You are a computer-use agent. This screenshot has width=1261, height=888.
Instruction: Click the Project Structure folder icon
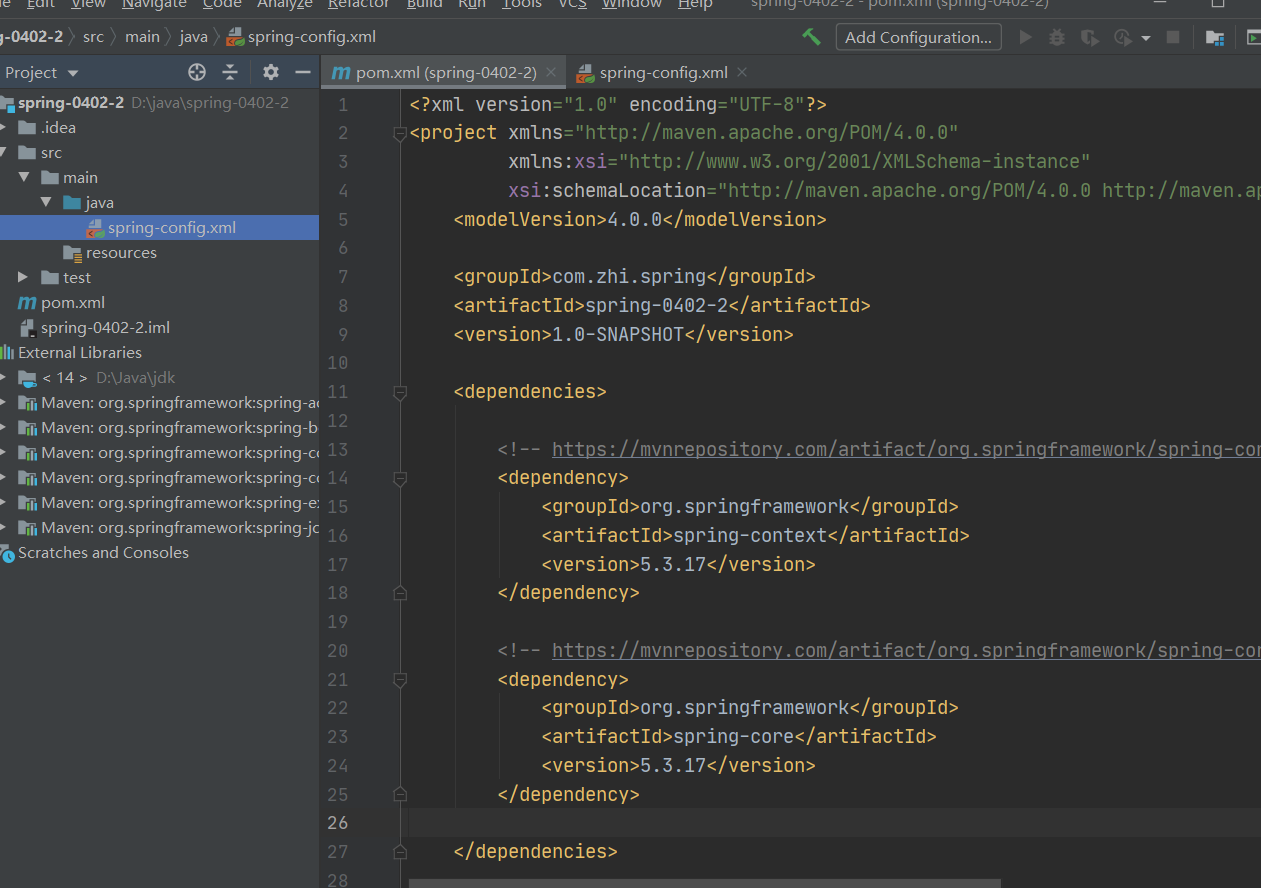click(1214, 38)
